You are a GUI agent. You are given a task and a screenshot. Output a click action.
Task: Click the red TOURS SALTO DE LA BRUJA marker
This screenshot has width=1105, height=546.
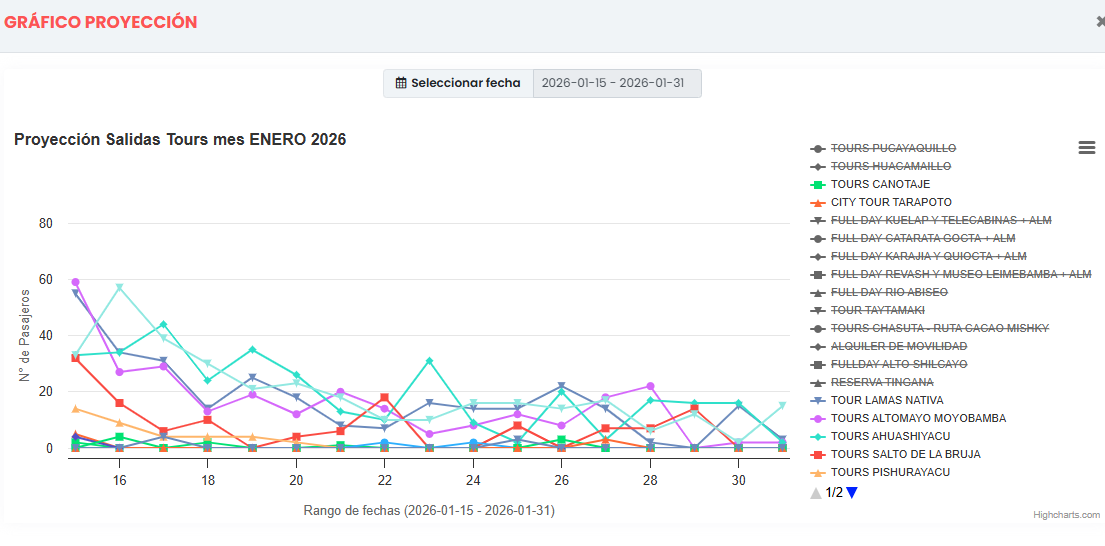817,454
